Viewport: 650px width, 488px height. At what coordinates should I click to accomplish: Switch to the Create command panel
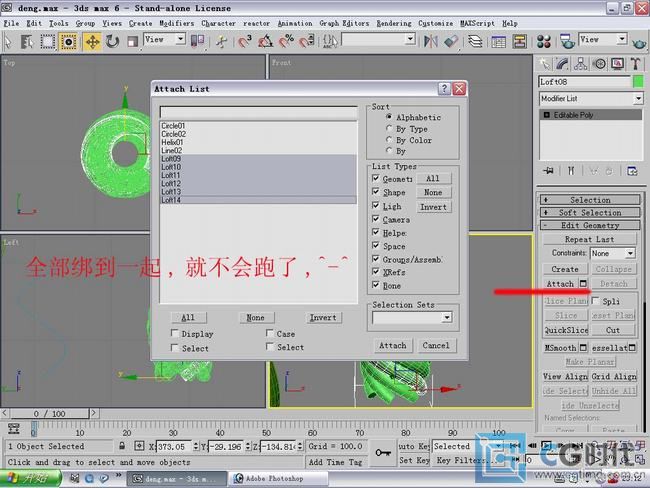point(544,64)
